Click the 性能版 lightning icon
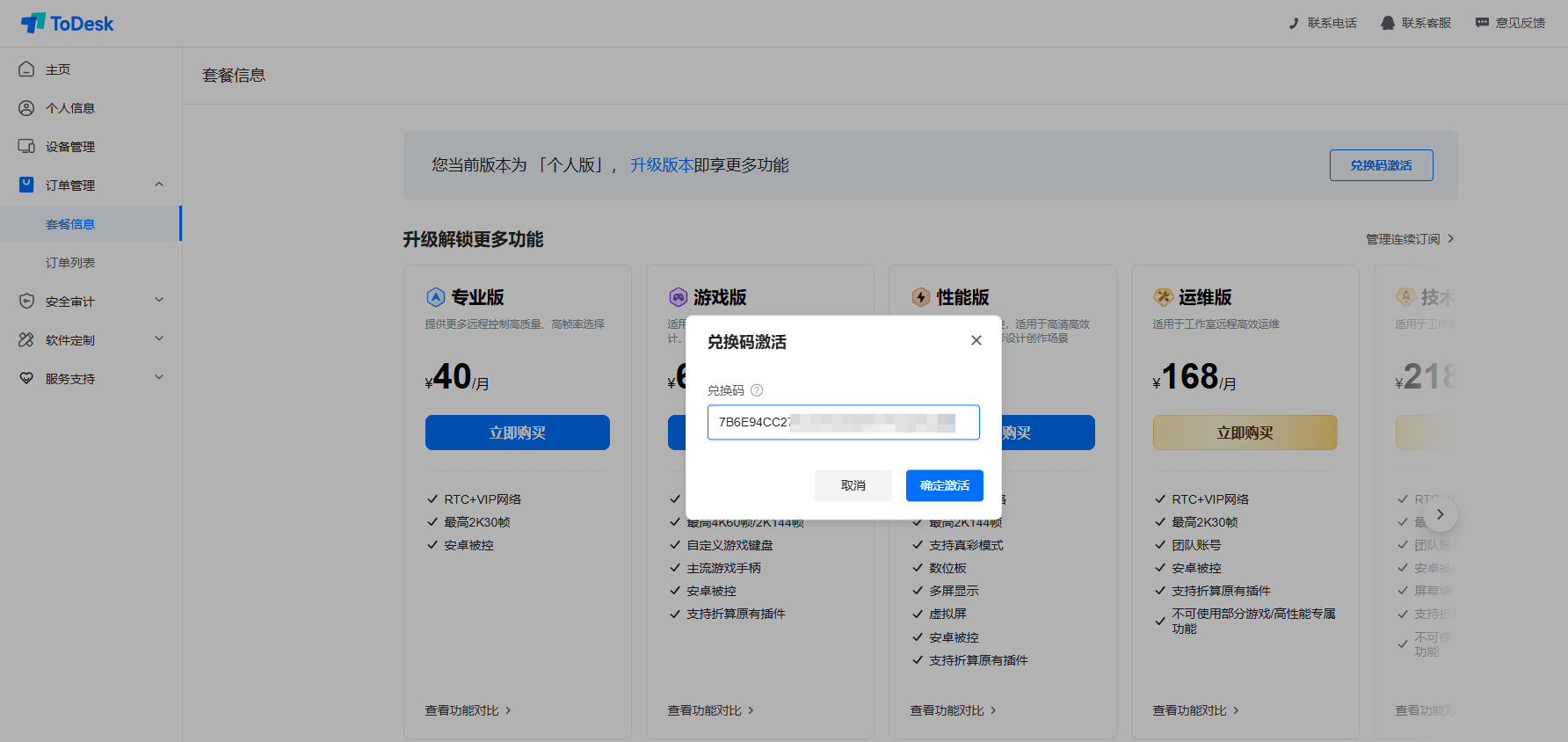The width and height of the screenshot is (1568, 742). pos(920,297)
